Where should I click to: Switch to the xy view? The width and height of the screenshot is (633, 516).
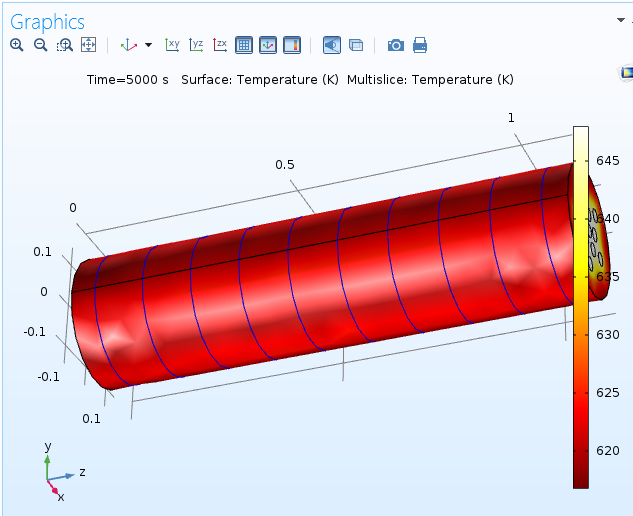point(172,45)
